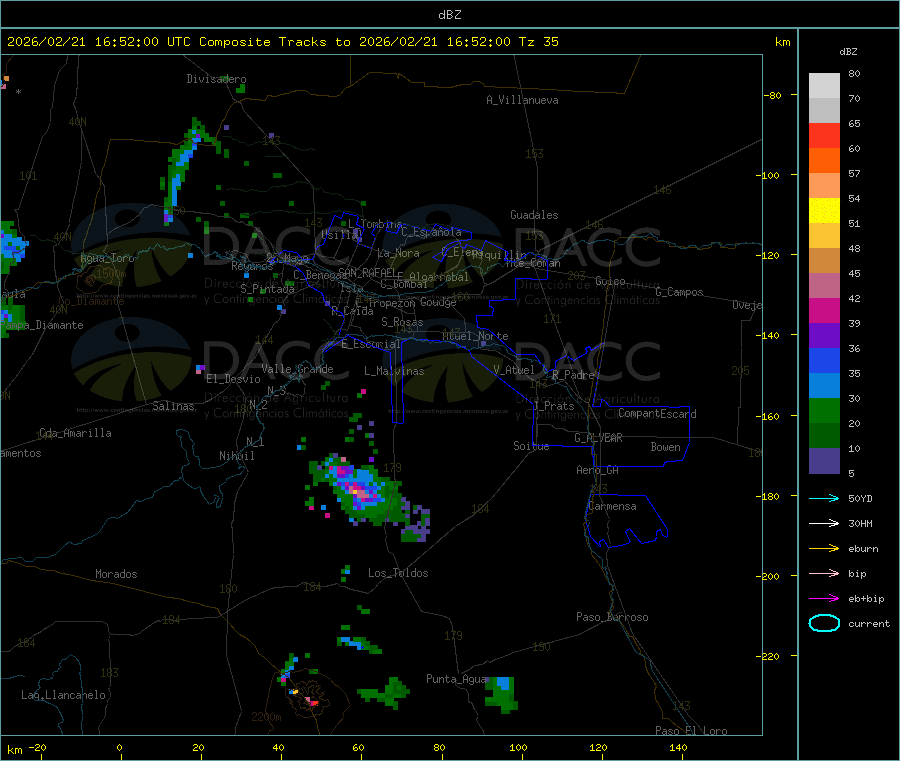Click the Divisadero map label
This screenshot has height=761, width=900.
coord(216,79)
